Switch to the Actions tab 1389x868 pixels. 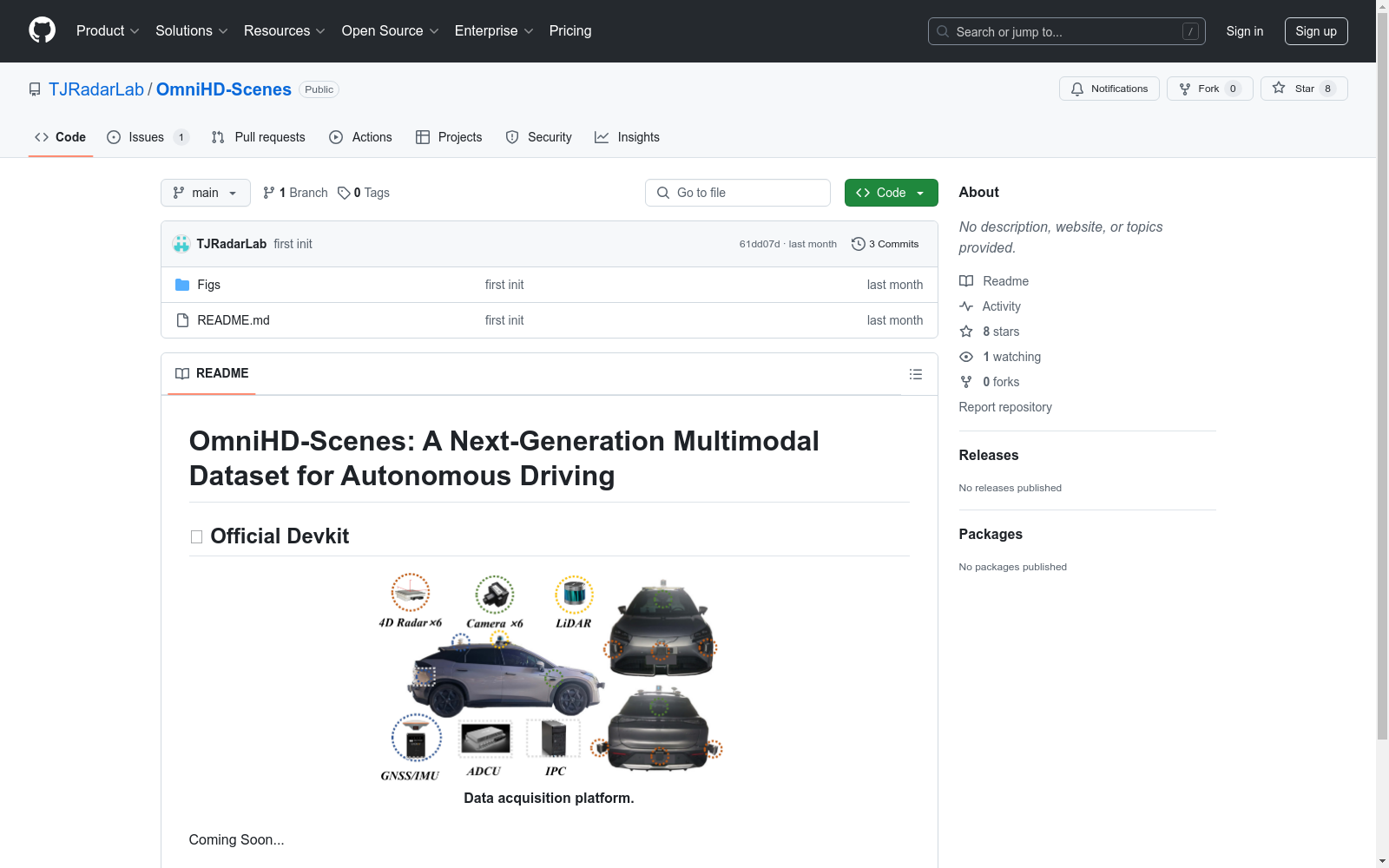coord(360,137)
